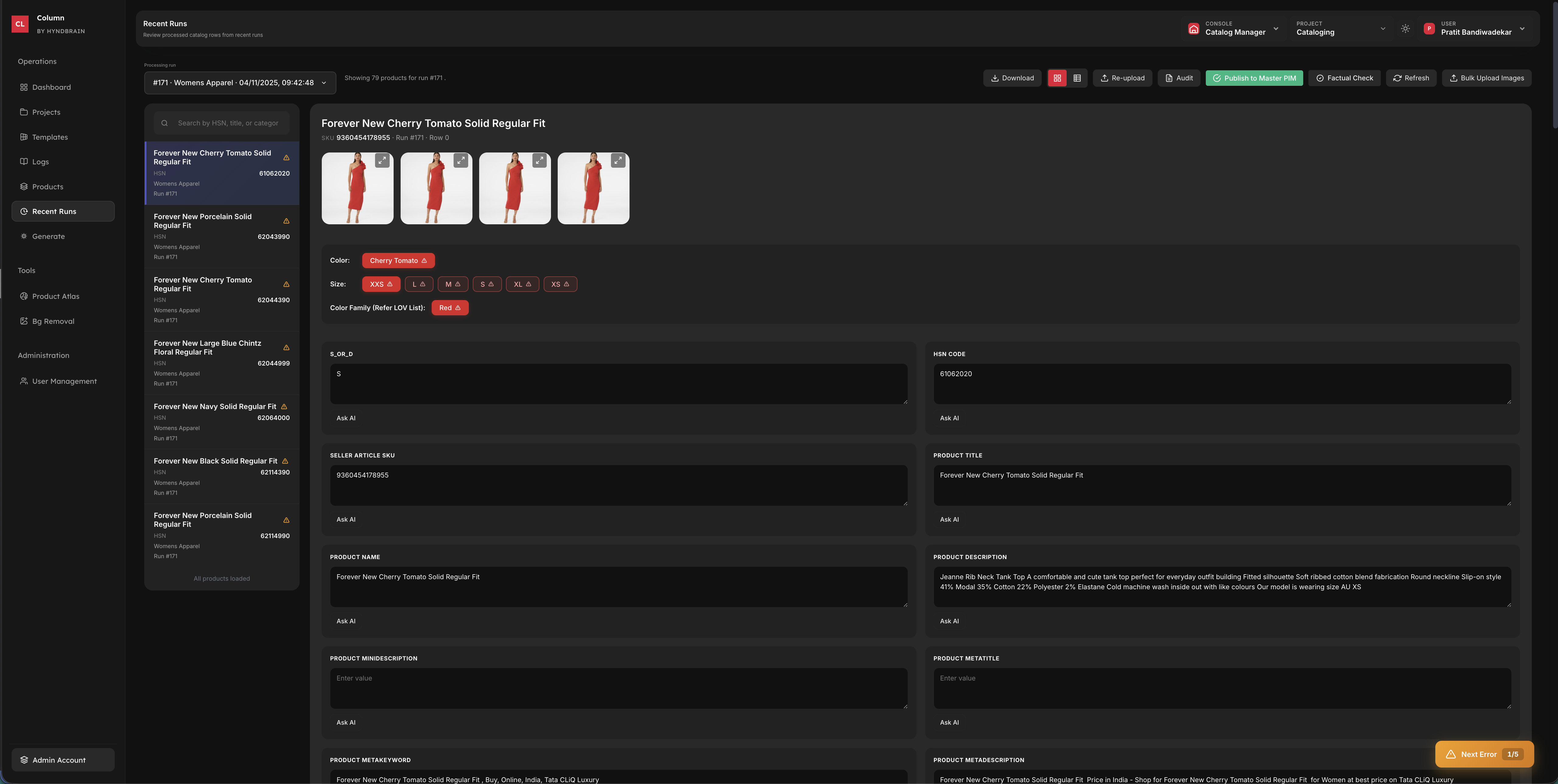Click the Cherry Tomato color chip
Image resolution: width=1558 pixels, height=784 pixels.
(x=398, y=261)
